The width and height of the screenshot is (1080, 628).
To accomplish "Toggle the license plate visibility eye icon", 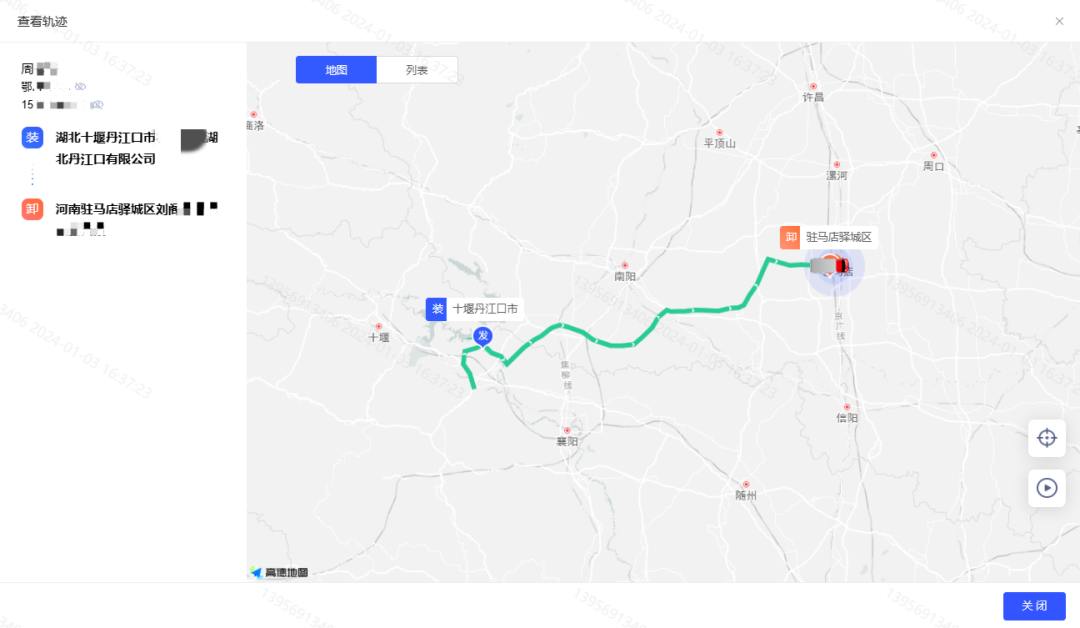I will [81, 87].
